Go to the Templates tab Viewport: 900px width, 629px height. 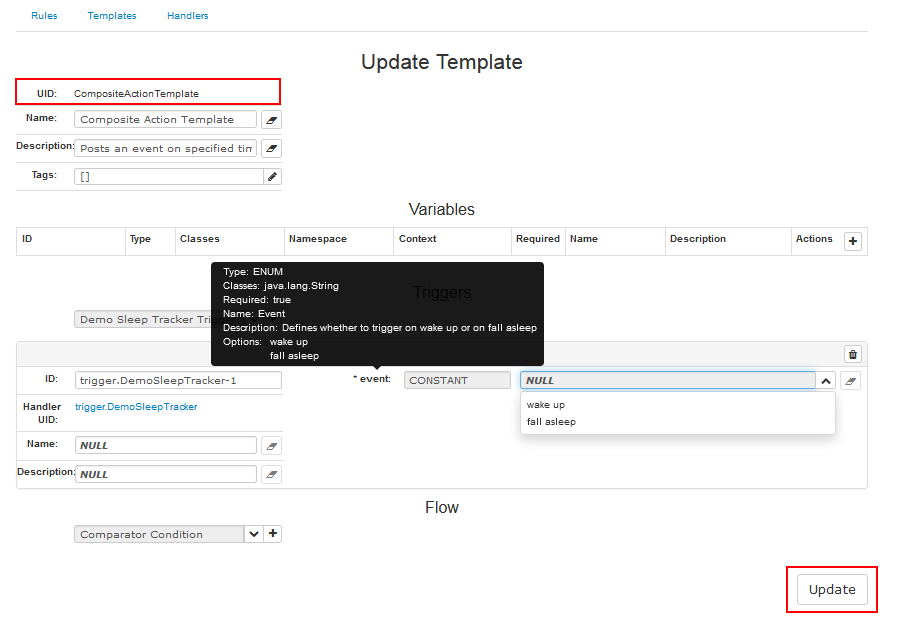pyautogui.click(x=112, y=15)
